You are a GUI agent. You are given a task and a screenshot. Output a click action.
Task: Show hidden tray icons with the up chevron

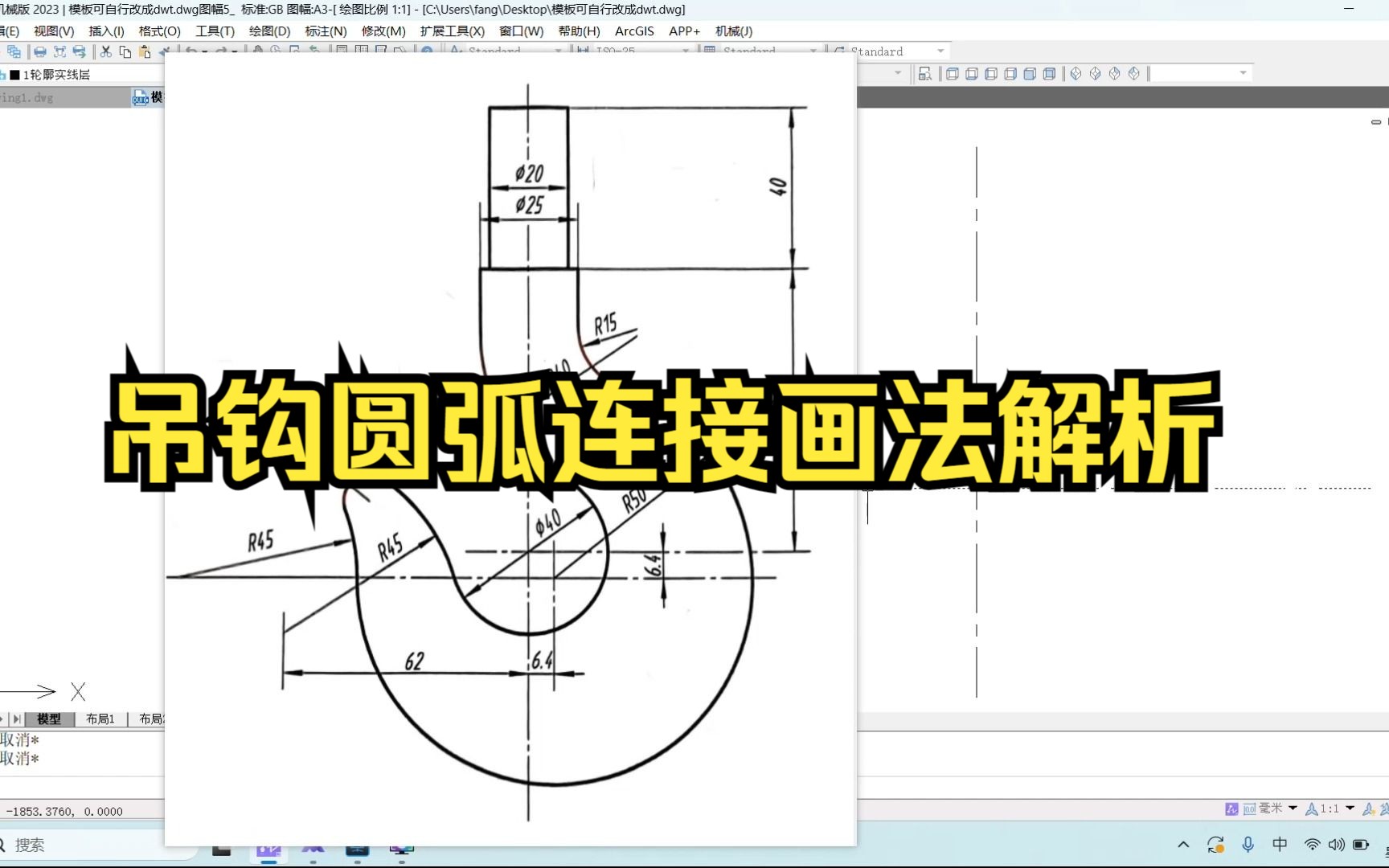coord(1183,845)
